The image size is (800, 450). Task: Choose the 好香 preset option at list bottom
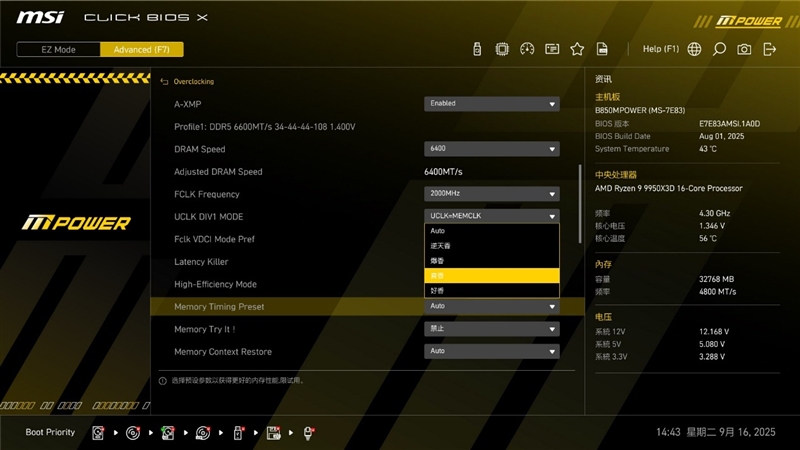492,290
